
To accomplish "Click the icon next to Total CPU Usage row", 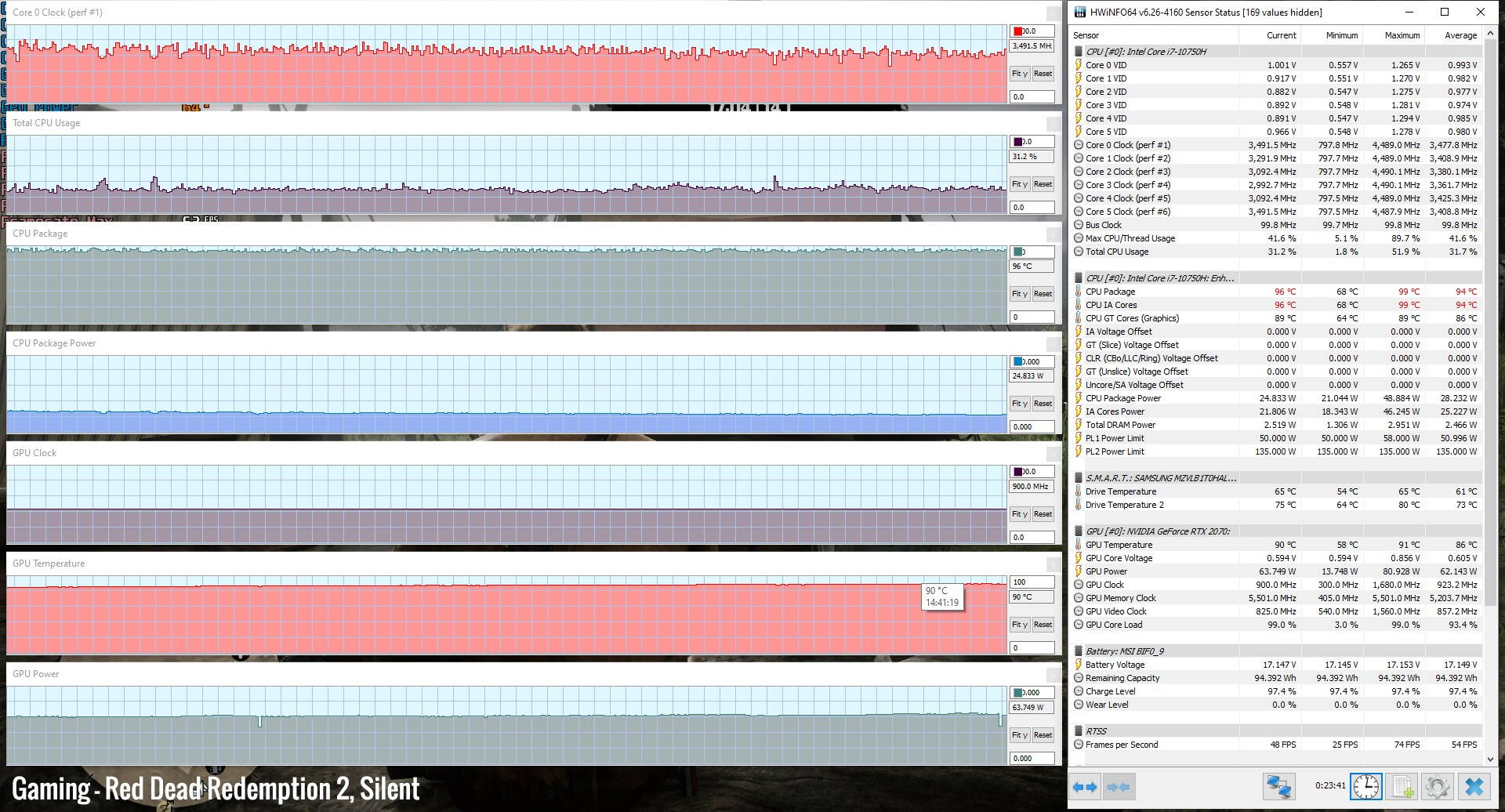I will pyautogui.click(x=1079, y=252).
